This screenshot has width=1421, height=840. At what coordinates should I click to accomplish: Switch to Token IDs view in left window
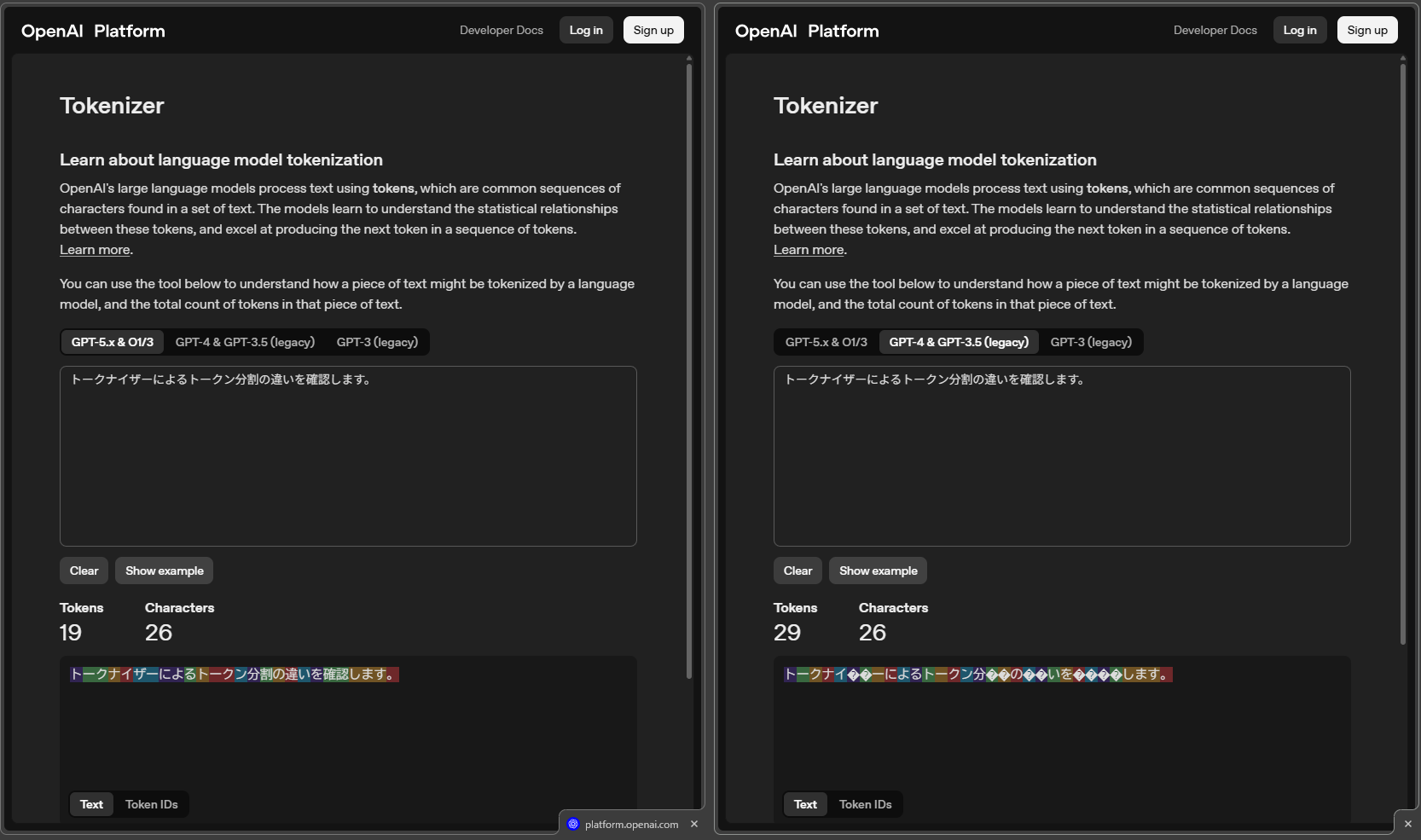click(152, 804)
